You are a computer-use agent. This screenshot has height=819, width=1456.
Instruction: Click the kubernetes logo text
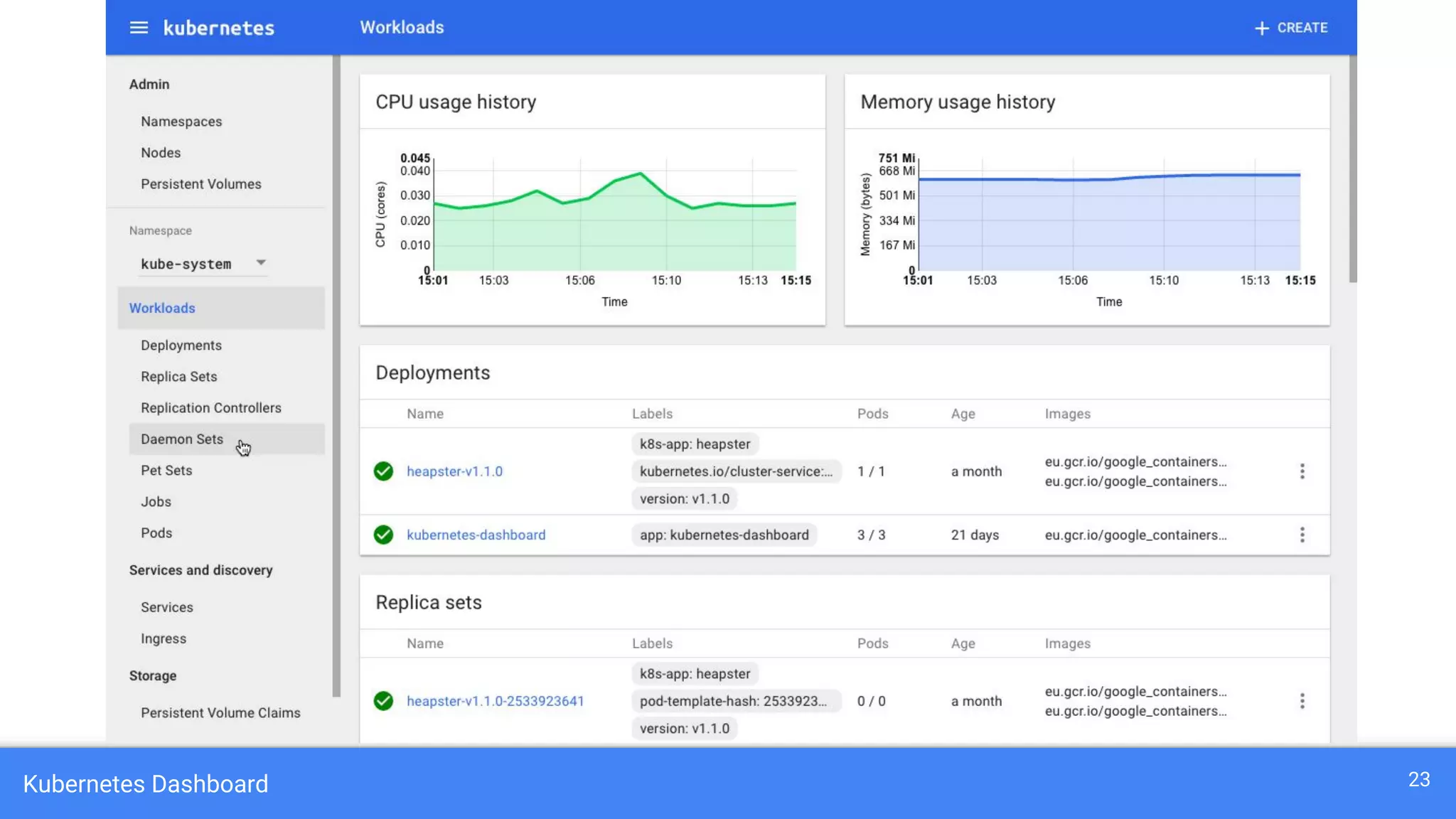coord(219,28)
